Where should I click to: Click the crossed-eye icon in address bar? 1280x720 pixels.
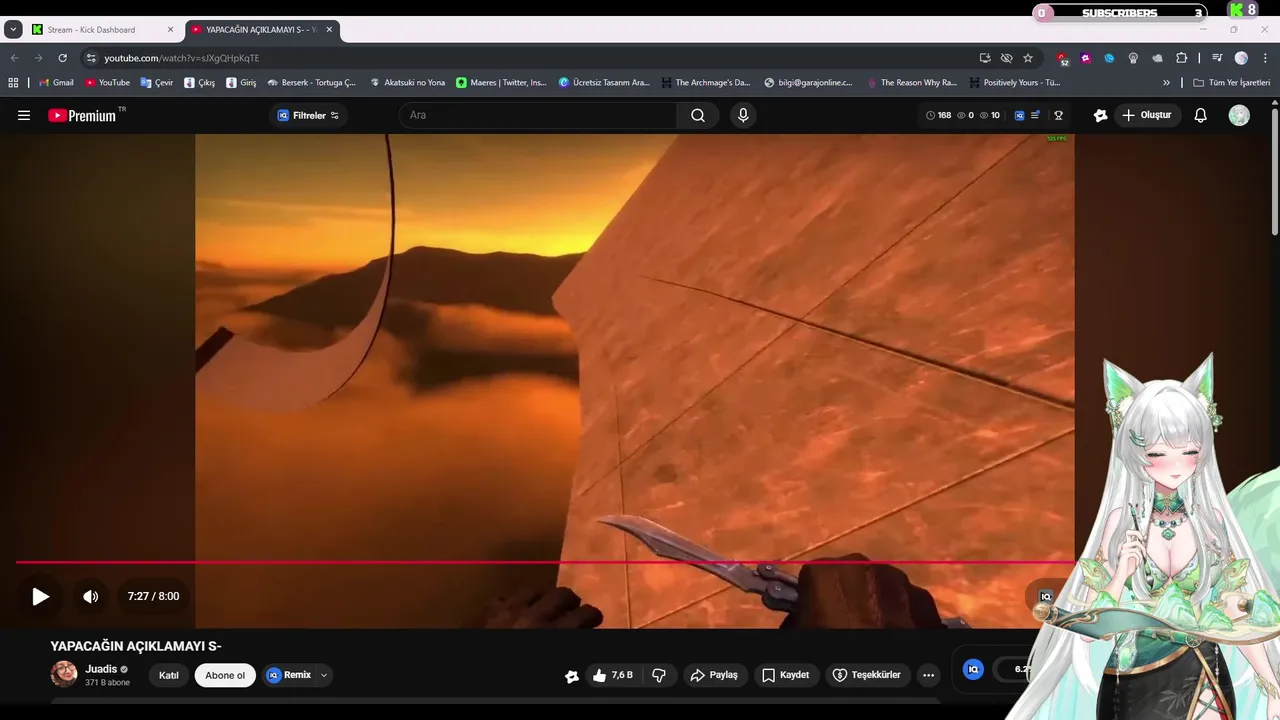click(x=1007, y=58)
